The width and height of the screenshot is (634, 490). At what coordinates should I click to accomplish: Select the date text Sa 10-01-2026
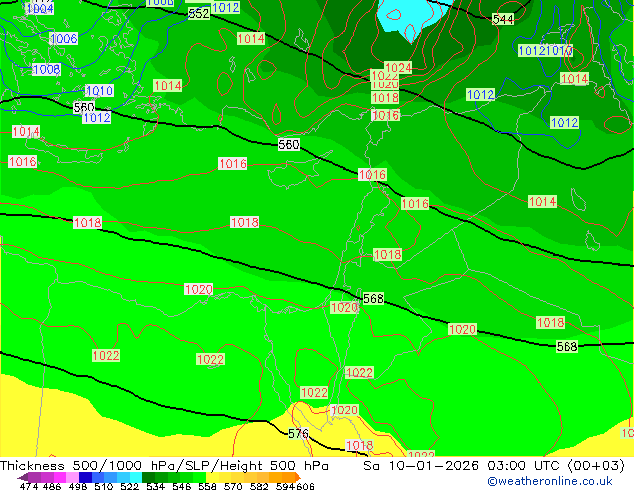(x=421, y=466)
